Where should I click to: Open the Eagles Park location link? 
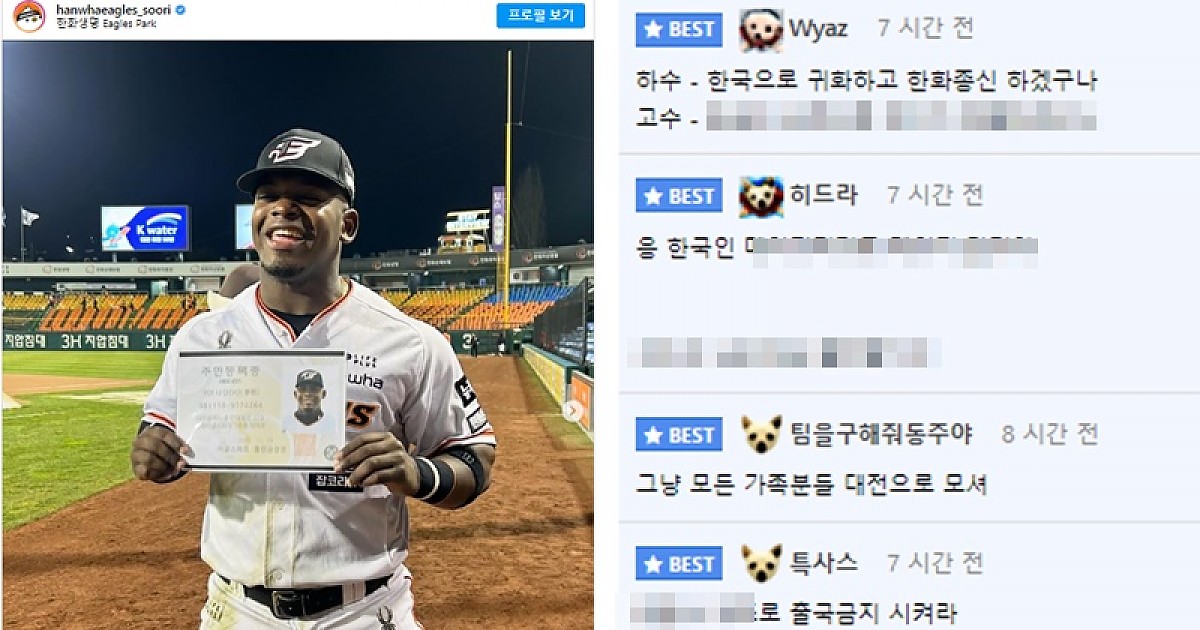[103, 22]
